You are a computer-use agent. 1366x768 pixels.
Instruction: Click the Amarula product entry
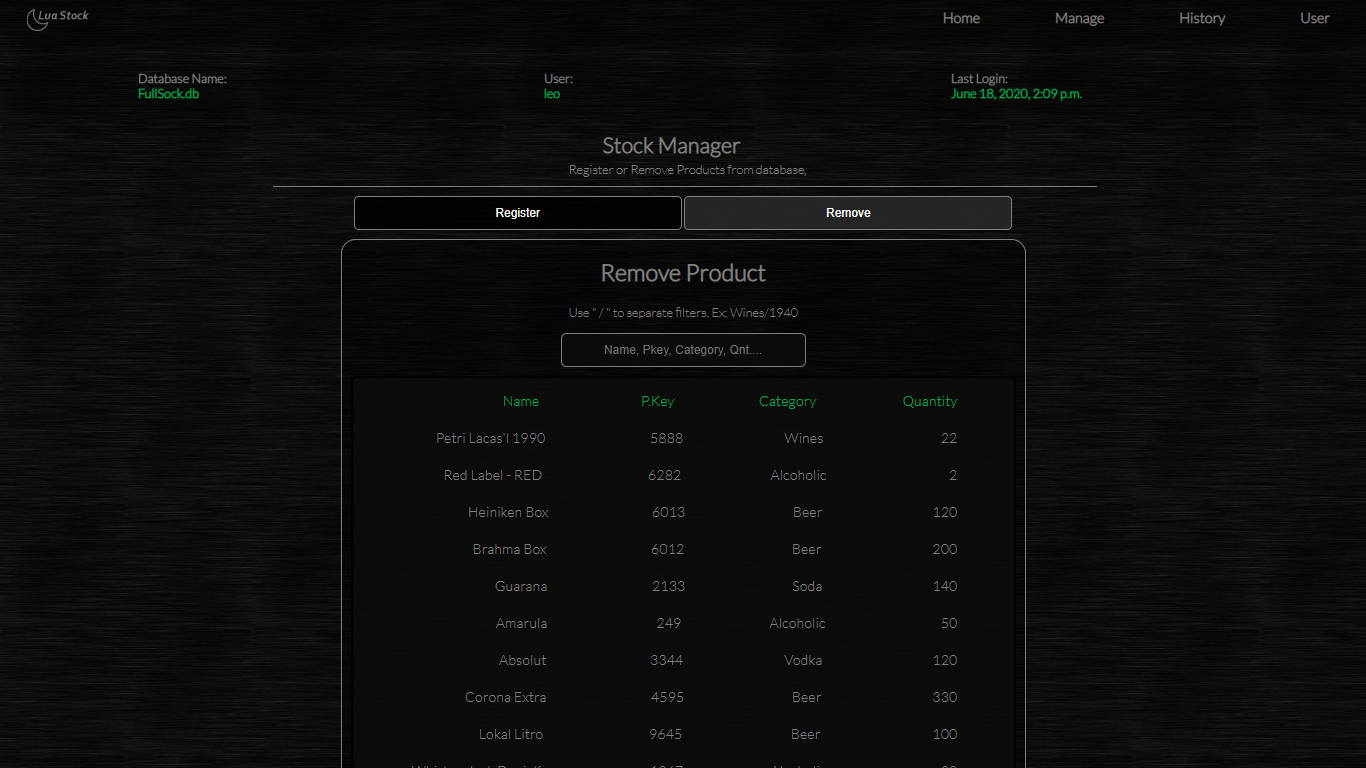(521, 623)
